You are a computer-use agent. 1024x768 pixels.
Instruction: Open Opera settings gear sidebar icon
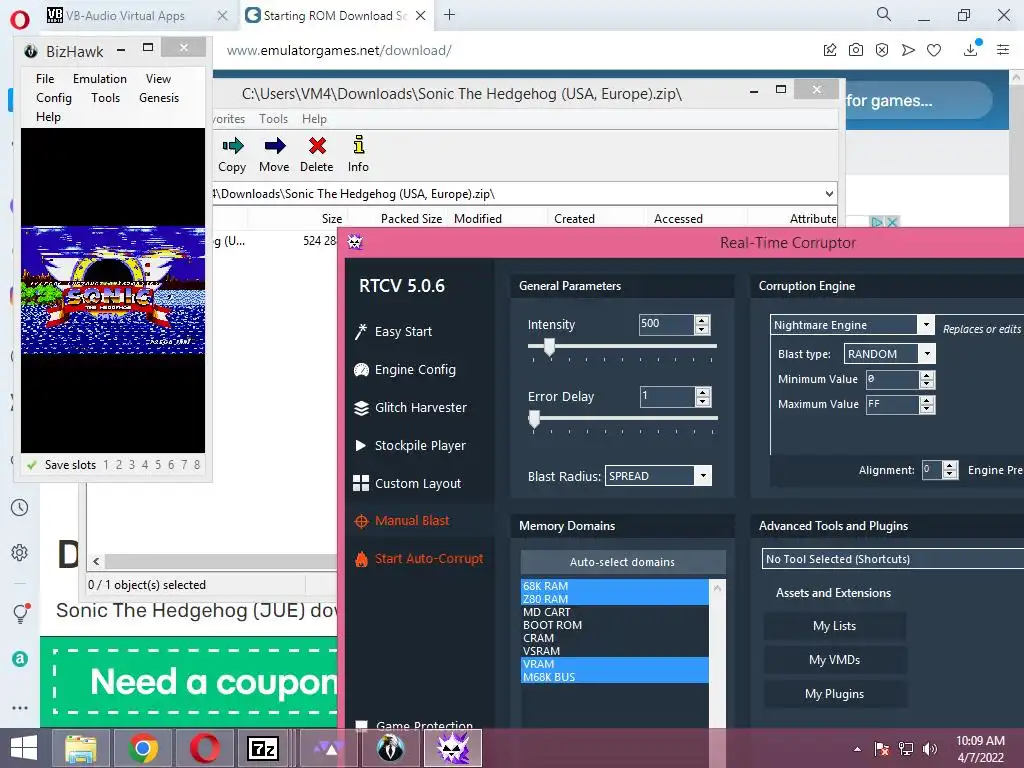tap(20, 552)
